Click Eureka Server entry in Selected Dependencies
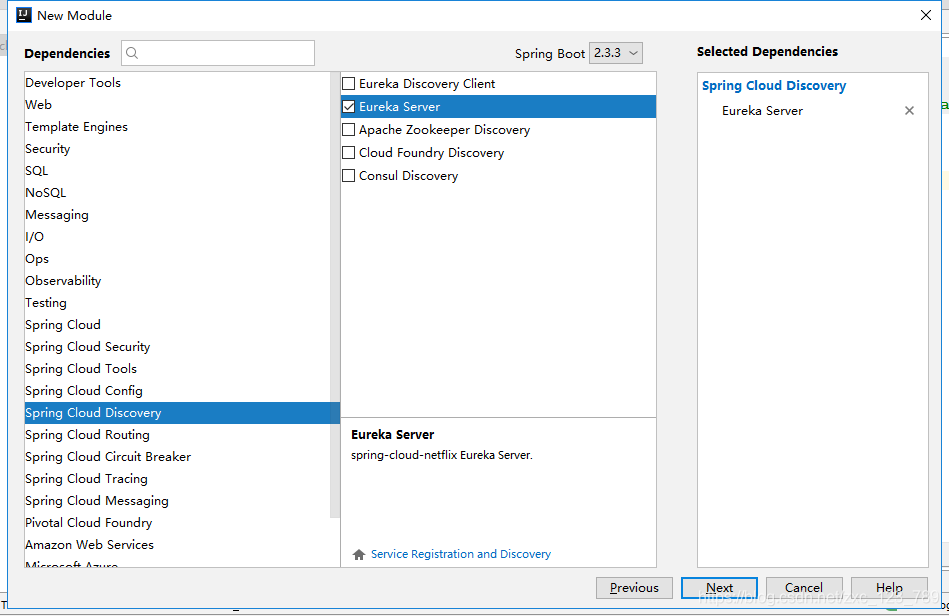 pyautogui.click(x=762, y=111)
